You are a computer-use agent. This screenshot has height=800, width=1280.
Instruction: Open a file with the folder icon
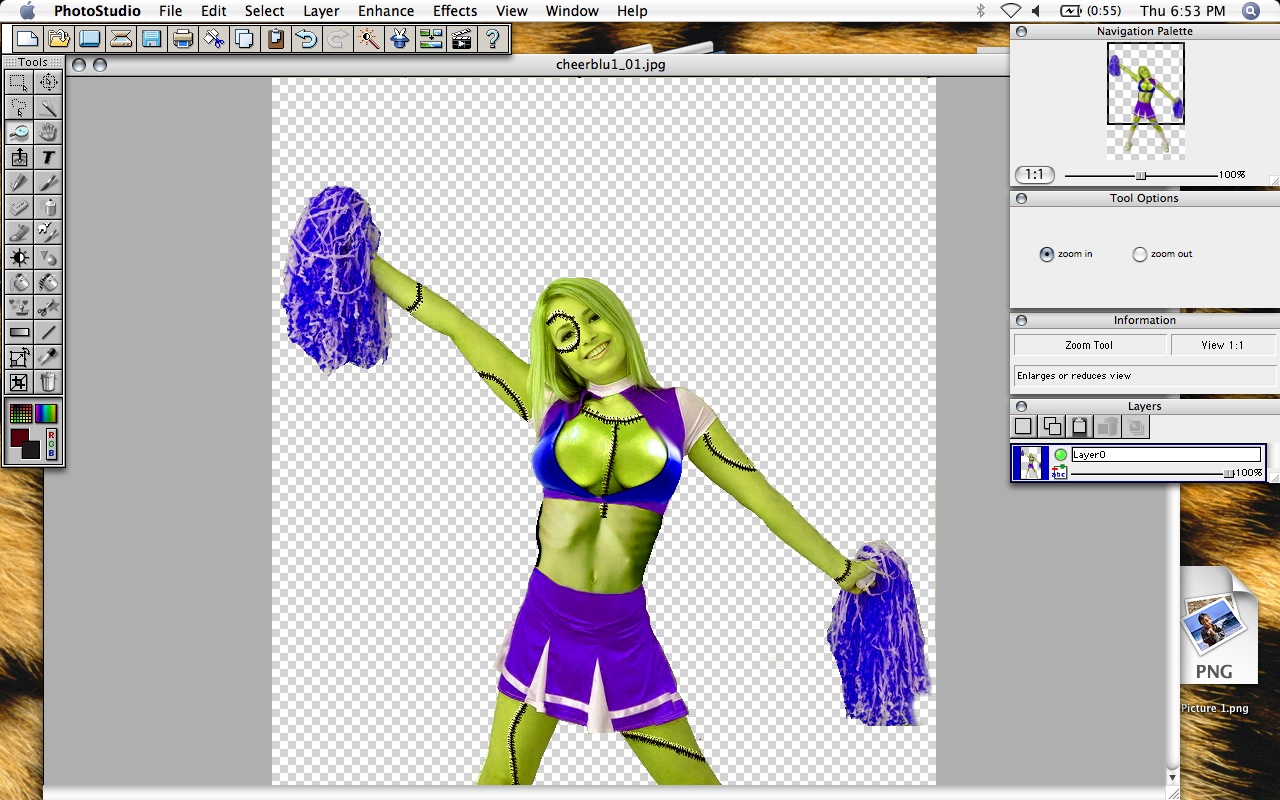click(x=58, y=39)
